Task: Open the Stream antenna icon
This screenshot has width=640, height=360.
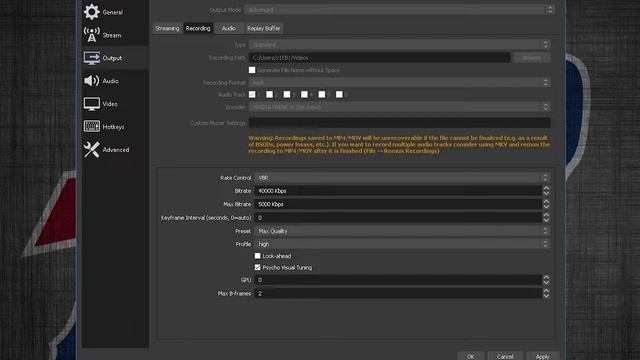Action: [91, 35]
